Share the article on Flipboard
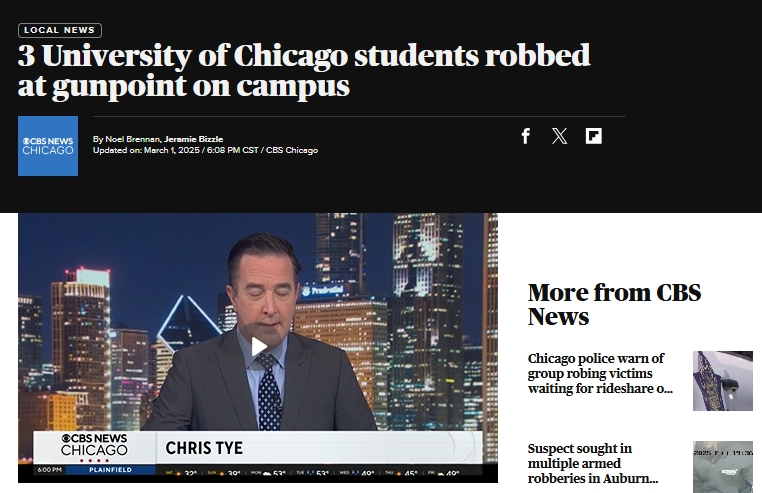This screenshot has width=762, height=493. tap(593, 136)
